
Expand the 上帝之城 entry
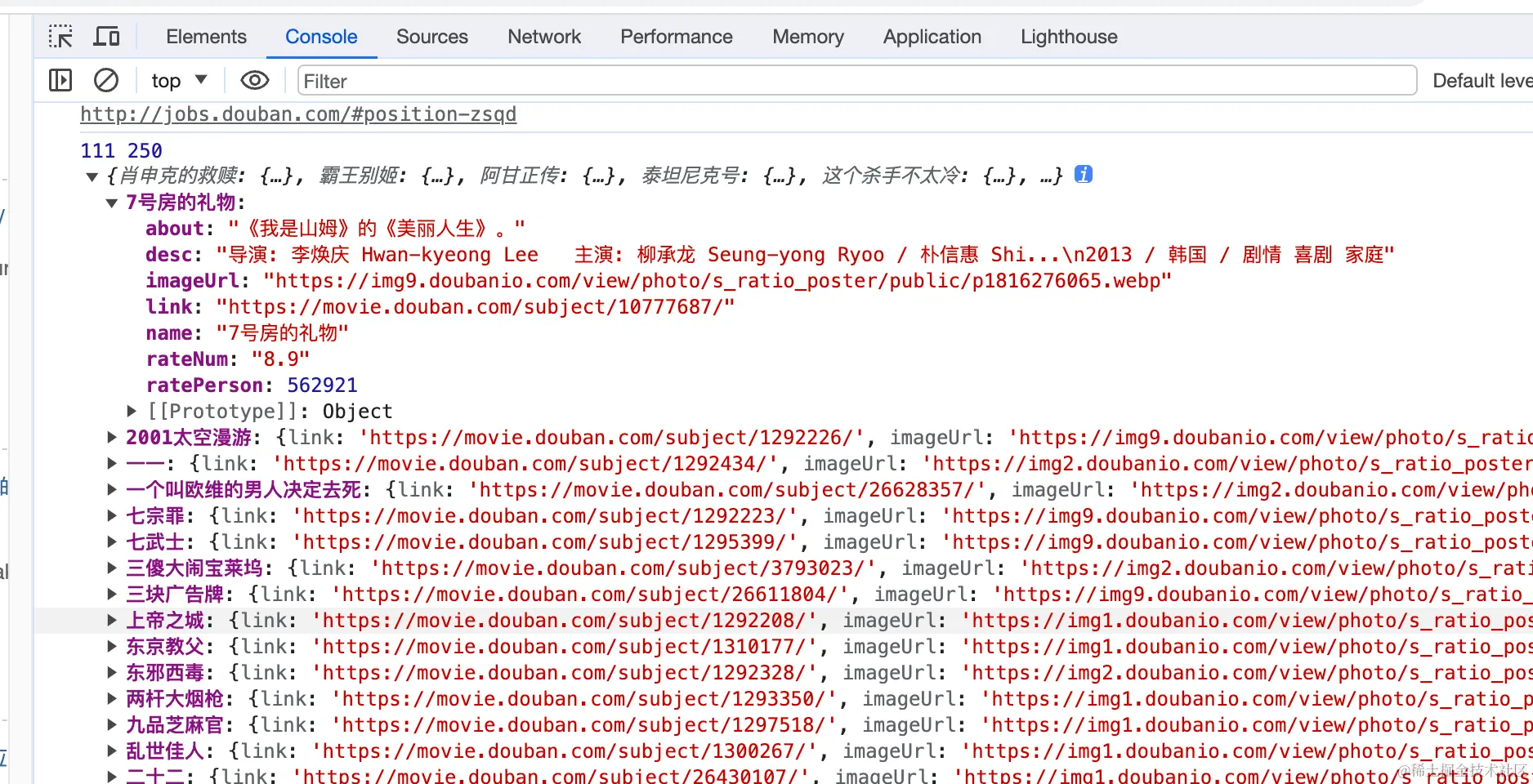tap(112, 620)
